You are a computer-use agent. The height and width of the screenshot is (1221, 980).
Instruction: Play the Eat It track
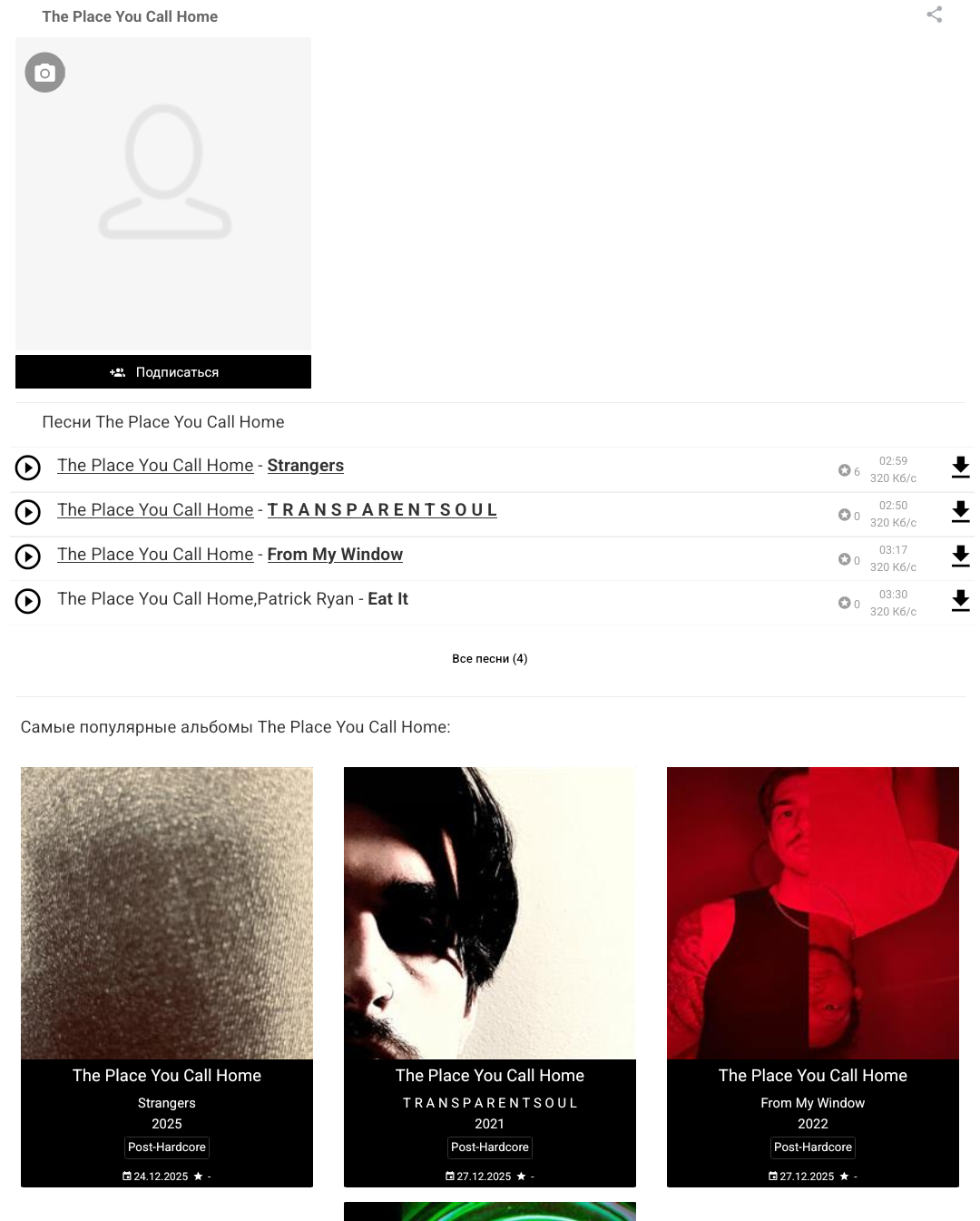coord(28,601)
